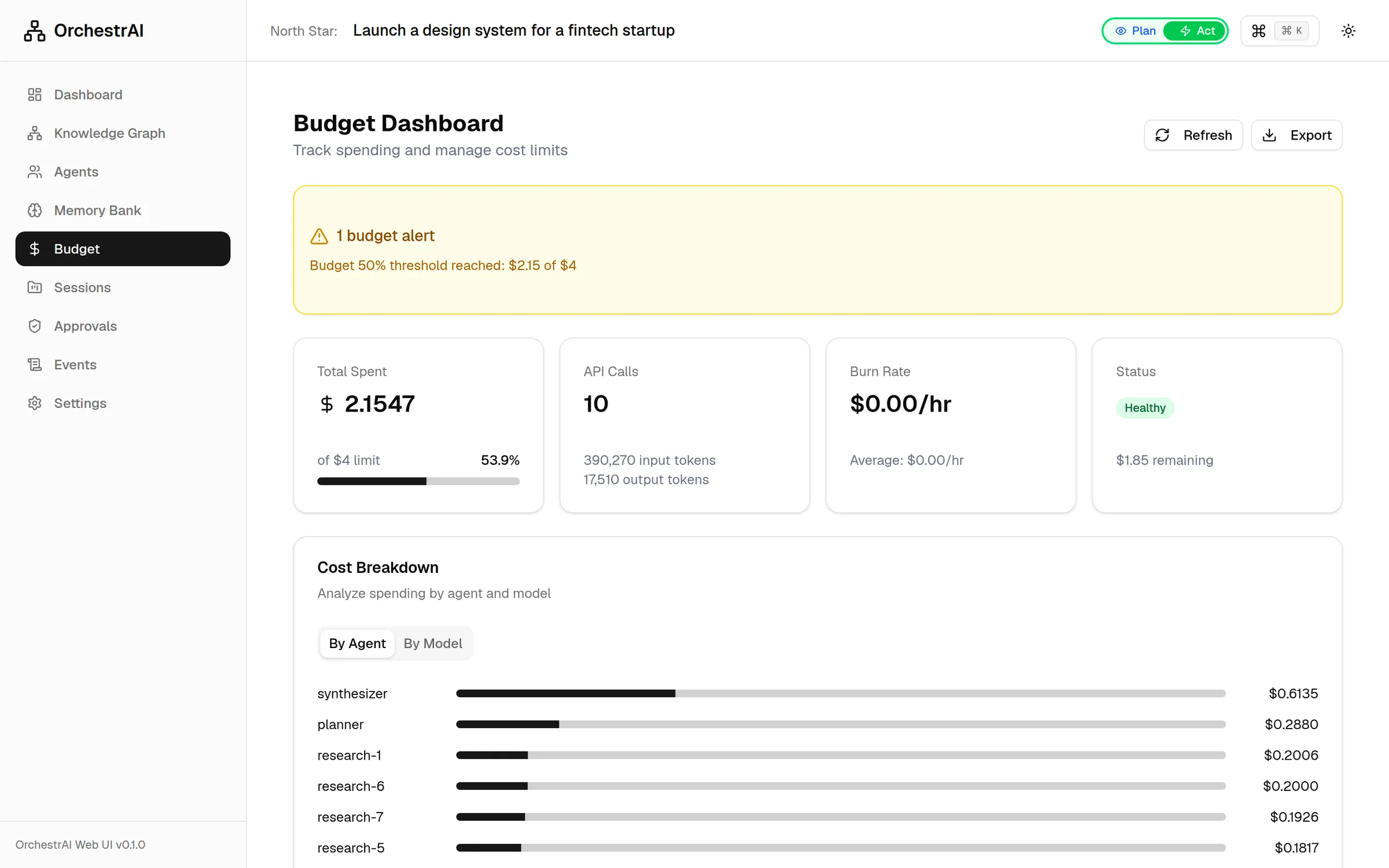Open command palette with ⌘K button
Viewport: 1389px width, 868px height.
tap(1280, 31)
